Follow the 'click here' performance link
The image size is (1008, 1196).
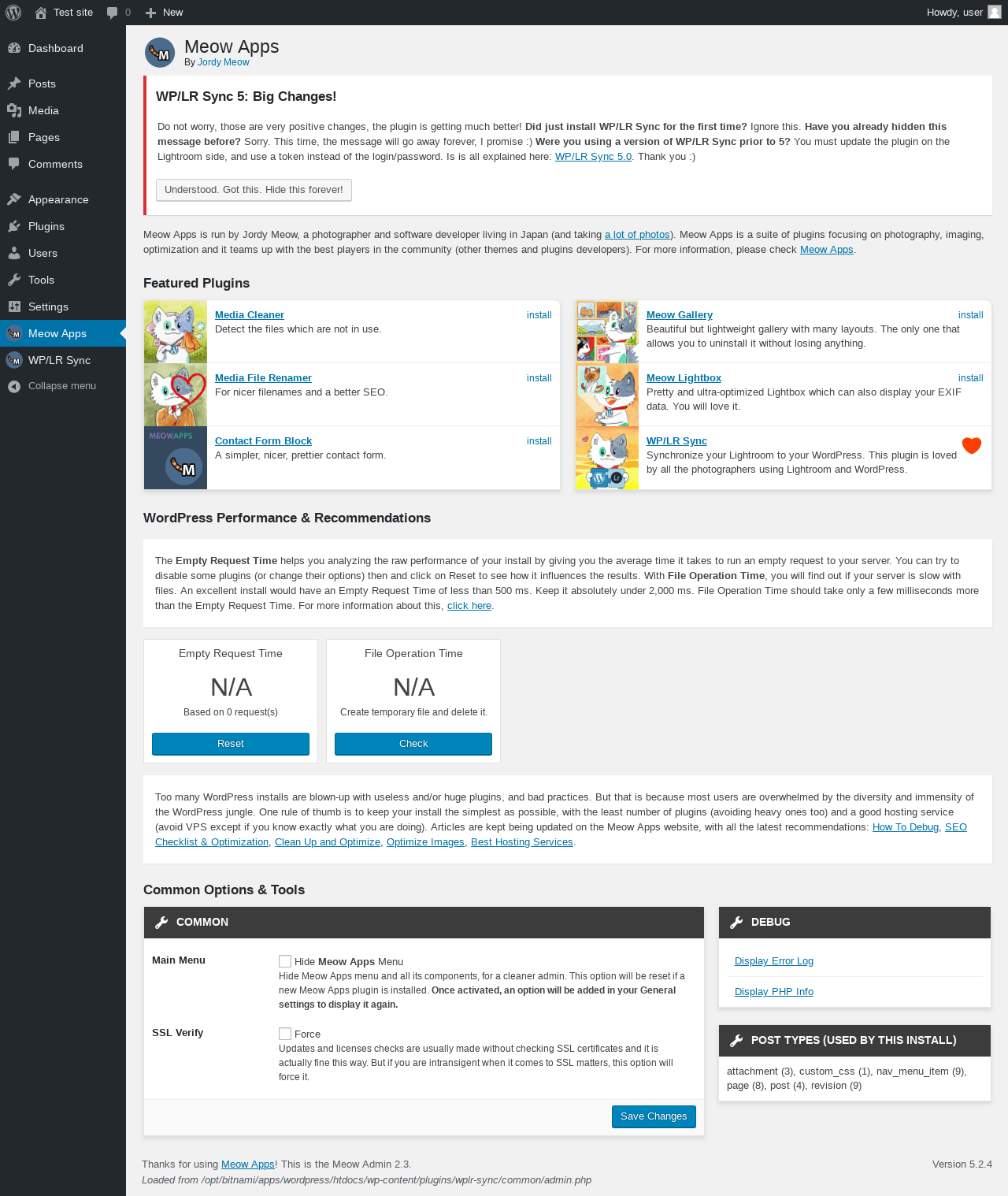(x=469, y=606)
